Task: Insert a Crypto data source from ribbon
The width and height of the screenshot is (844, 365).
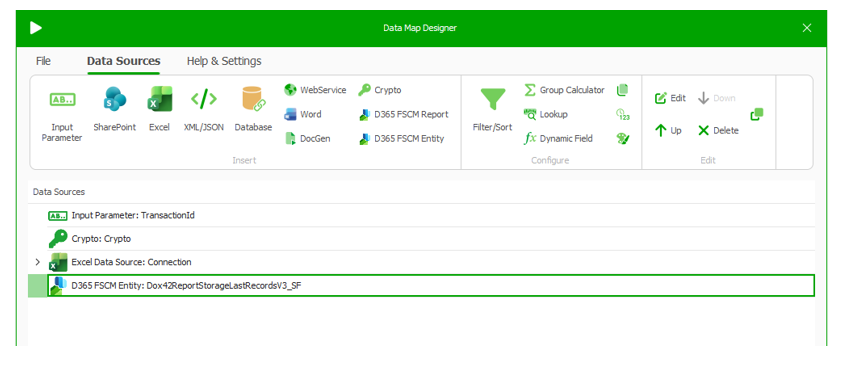Action: pos(379,90)
